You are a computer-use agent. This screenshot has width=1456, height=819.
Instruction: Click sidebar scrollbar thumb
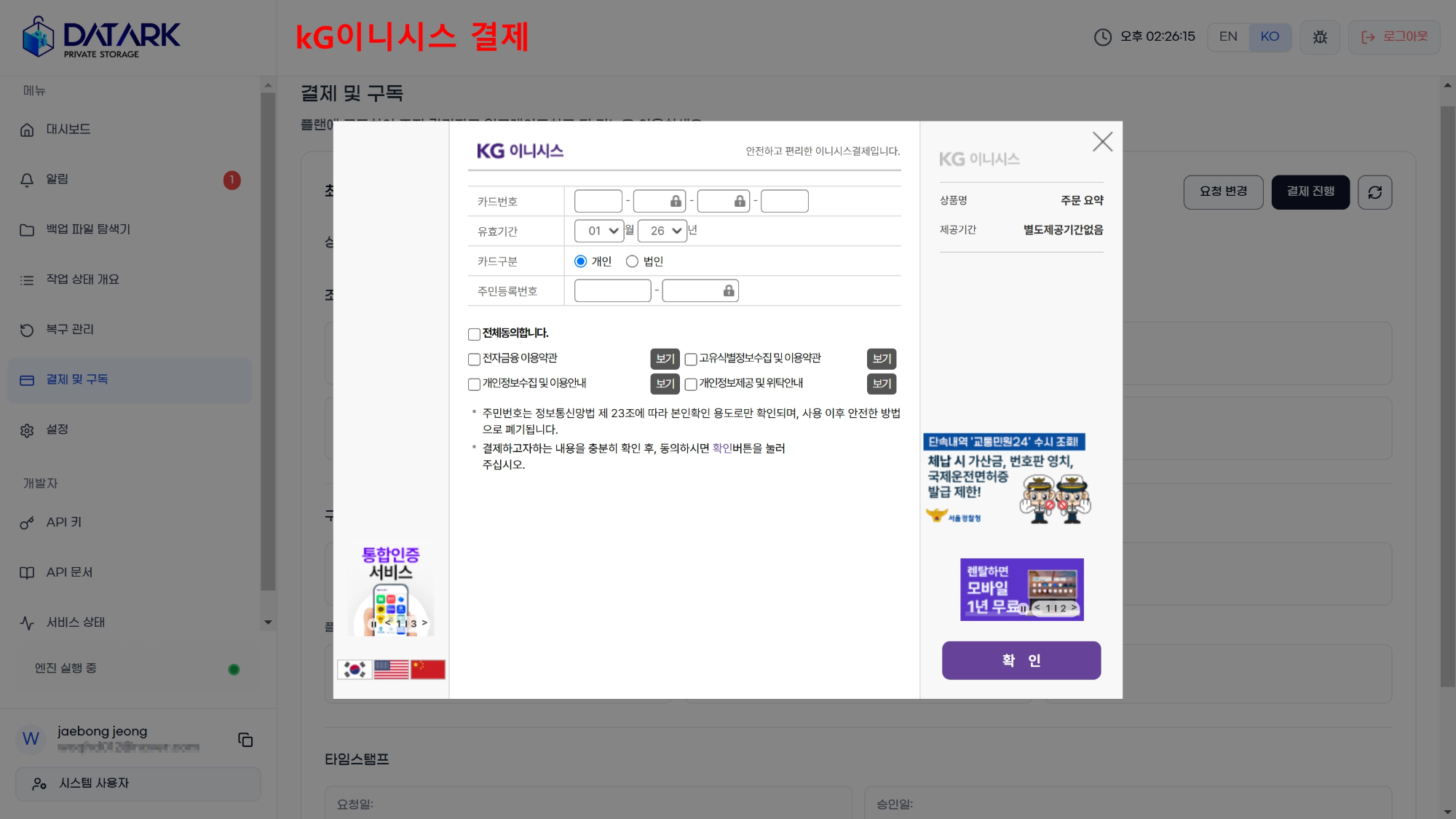268,342
